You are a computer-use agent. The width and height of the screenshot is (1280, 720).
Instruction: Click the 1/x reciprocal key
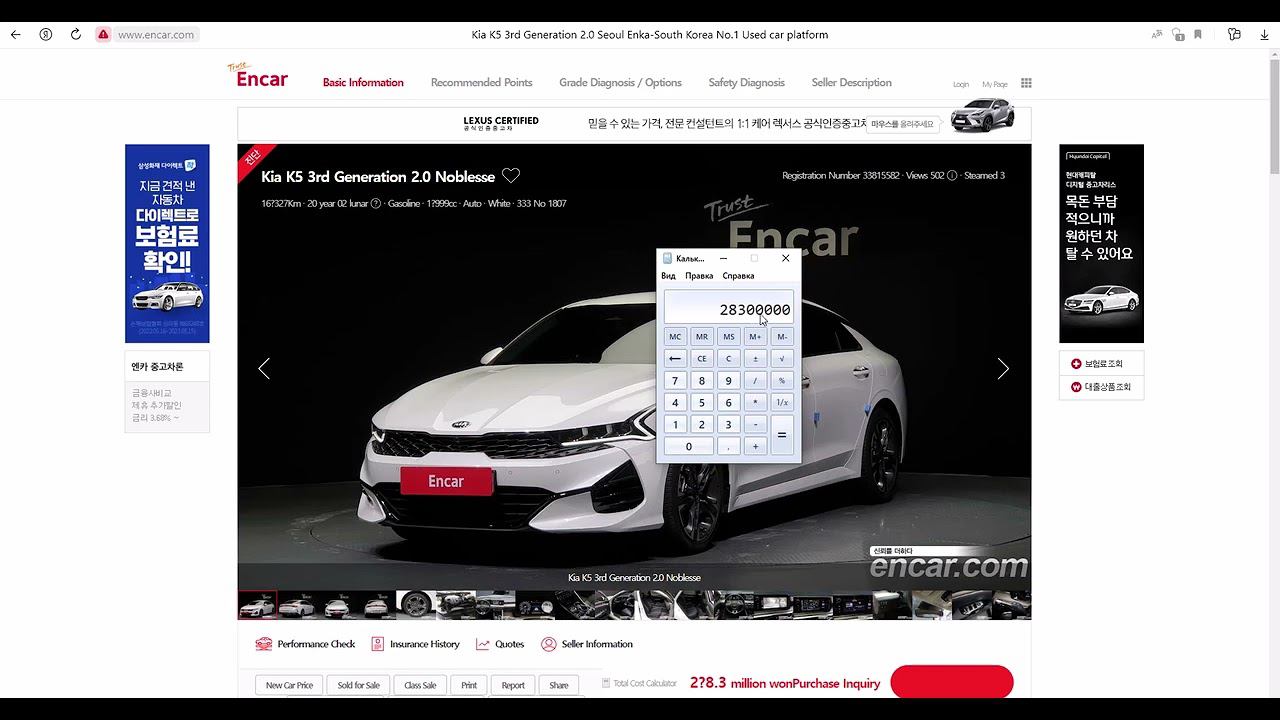pyautogui.click(x=782, y=403)
